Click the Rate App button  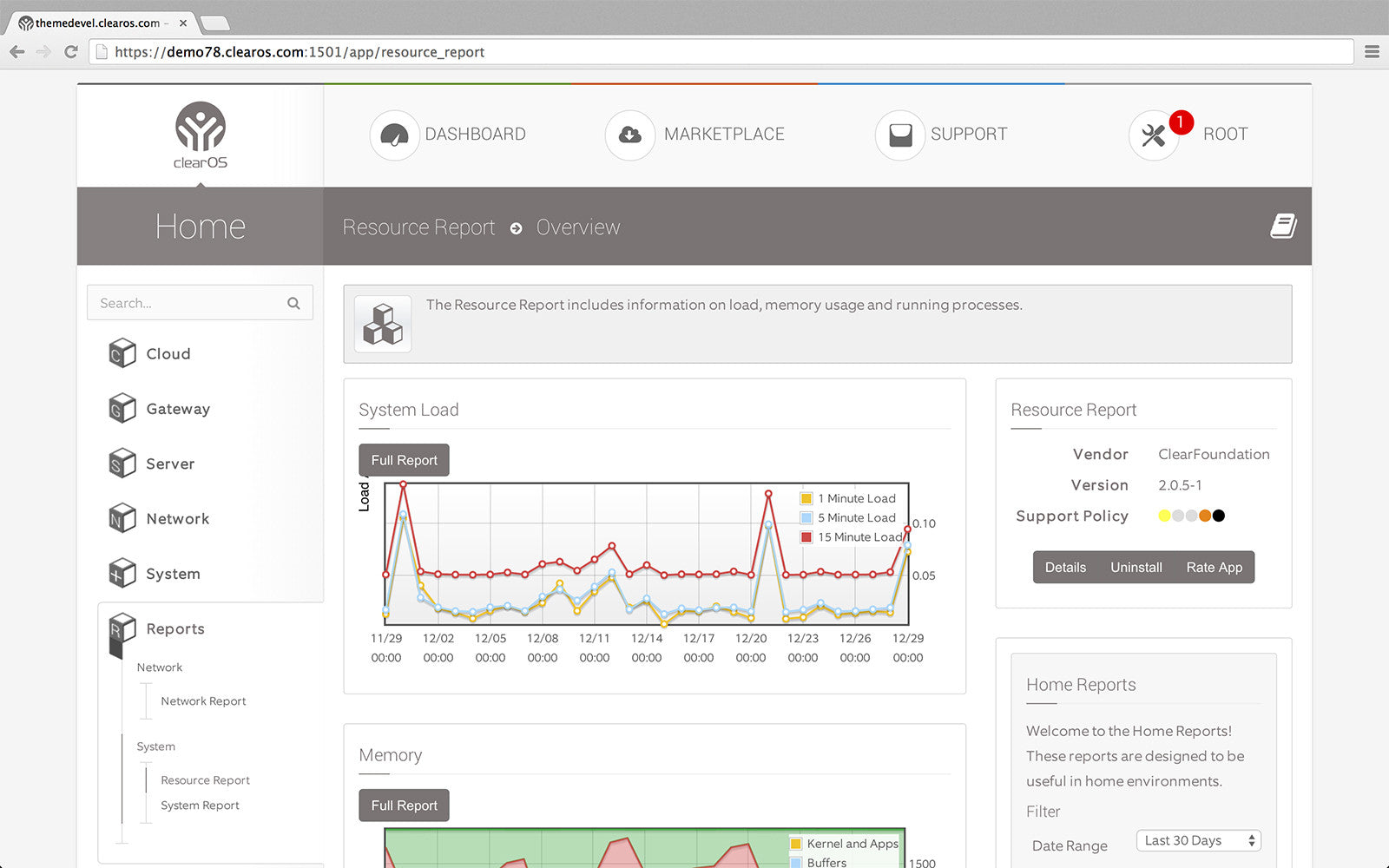pyautogui.click(x=1214, y=567)
